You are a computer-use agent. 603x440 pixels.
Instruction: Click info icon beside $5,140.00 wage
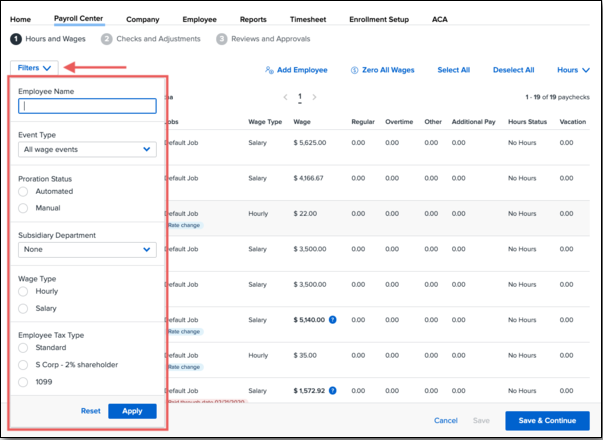(x=332, y=319)
